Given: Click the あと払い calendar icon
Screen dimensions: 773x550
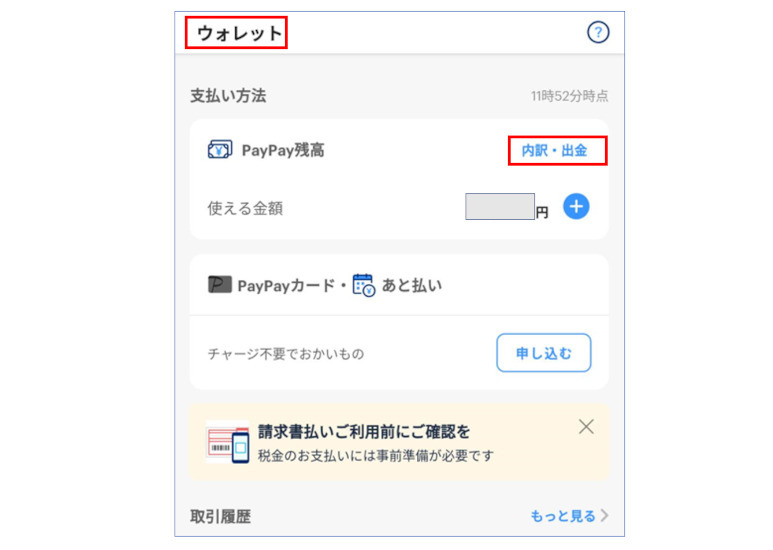Looking at the screenshot, I should pyautogui.click(x=363, y=285).
